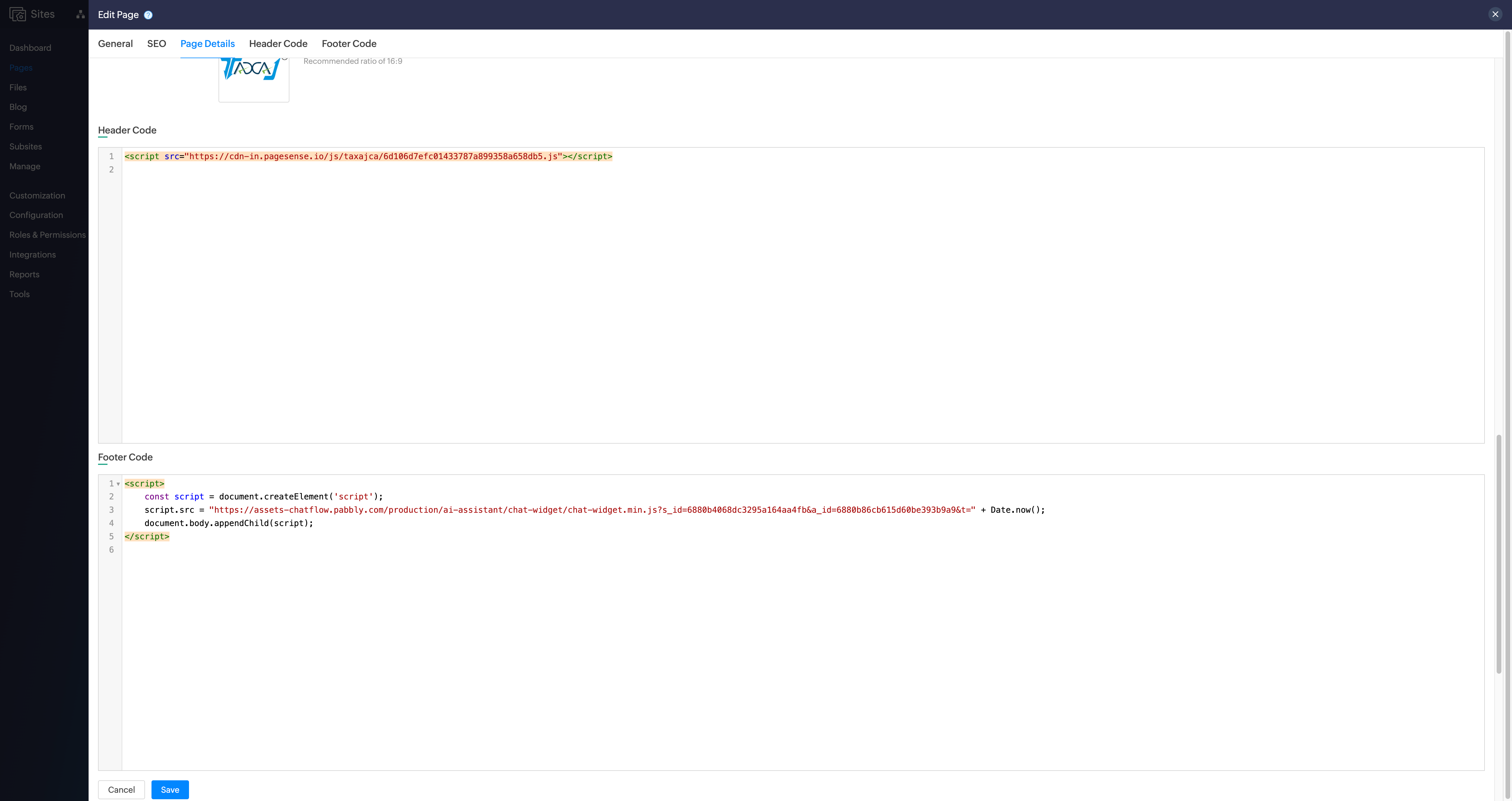Image resolution: width=1512 pixels, height=801 pixels.
Task: Open the sitemap hierarchy icon
Action: click(x=80, y=15)
